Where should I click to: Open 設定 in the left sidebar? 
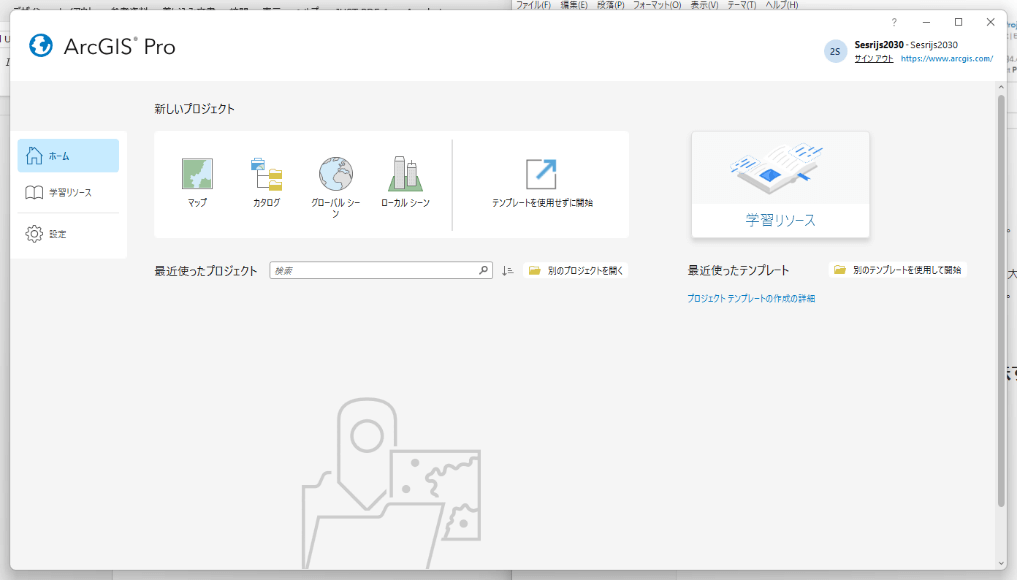68,234
